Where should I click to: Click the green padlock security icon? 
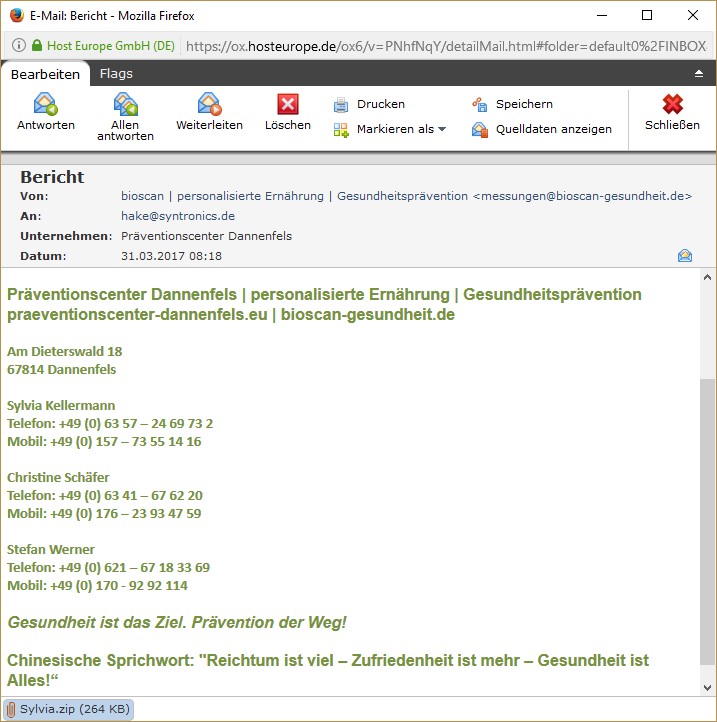37,45
